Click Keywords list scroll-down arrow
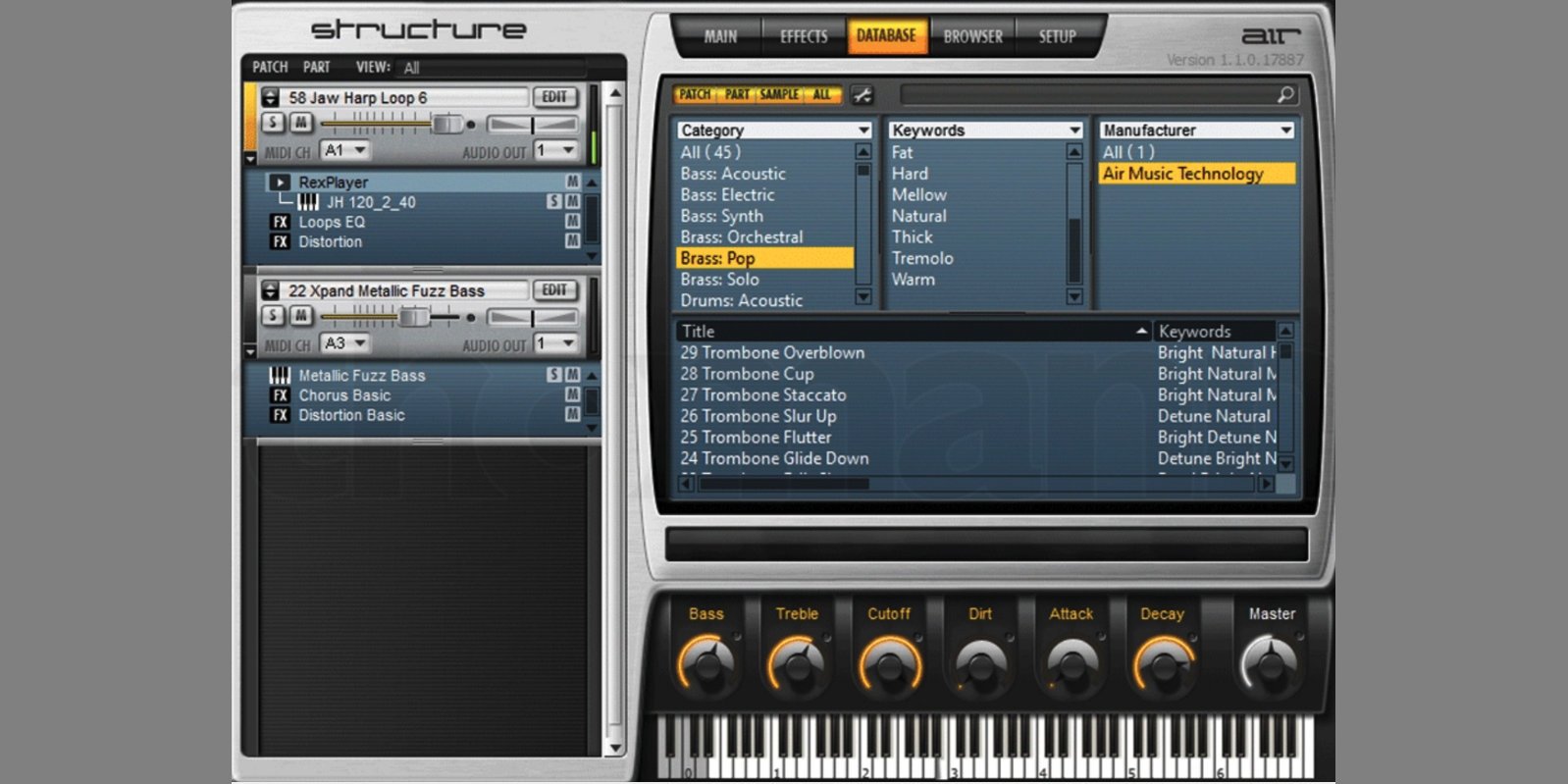 [x=1074, y=296]
